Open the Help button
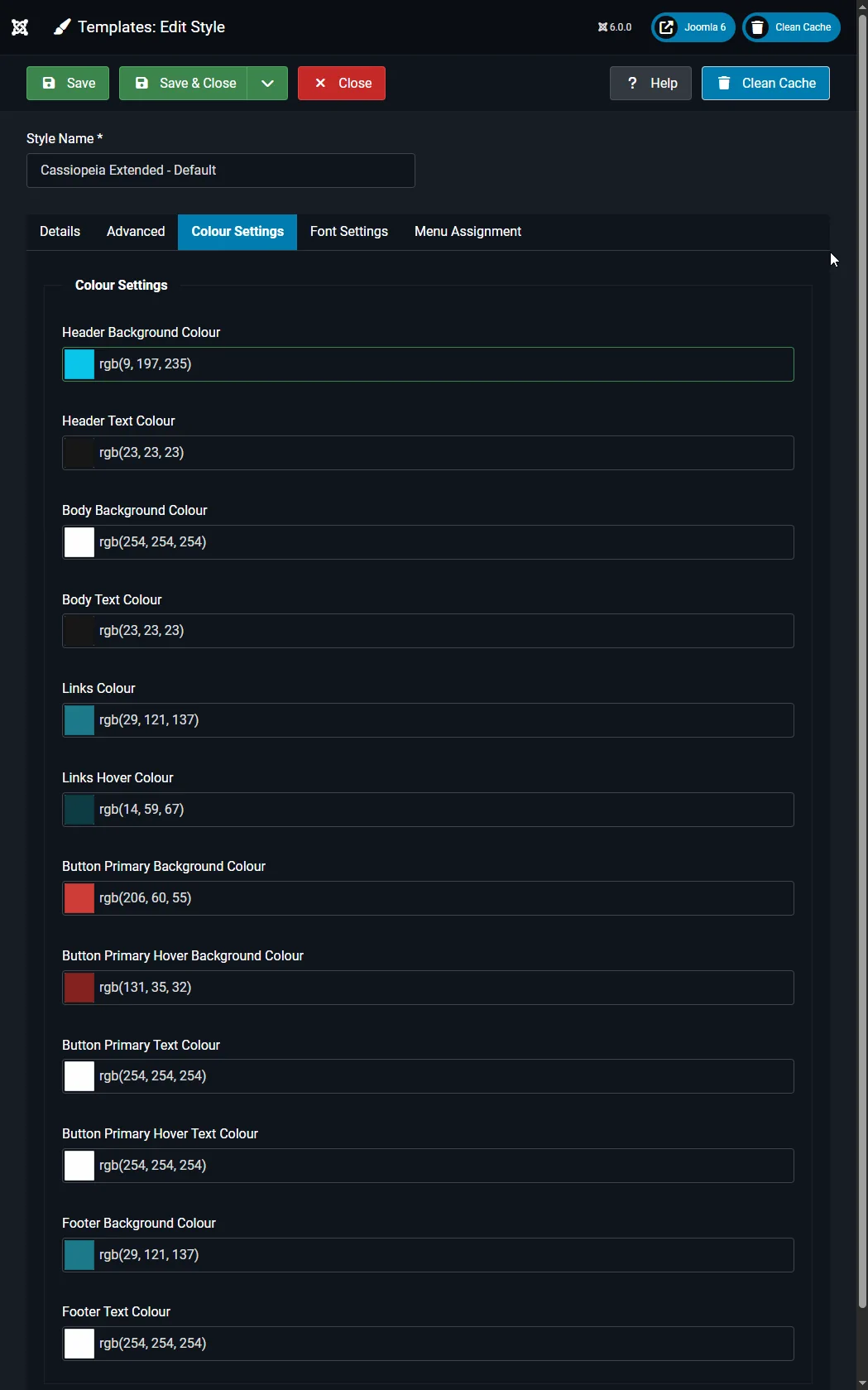868x1390 pixels. [650, 83]
